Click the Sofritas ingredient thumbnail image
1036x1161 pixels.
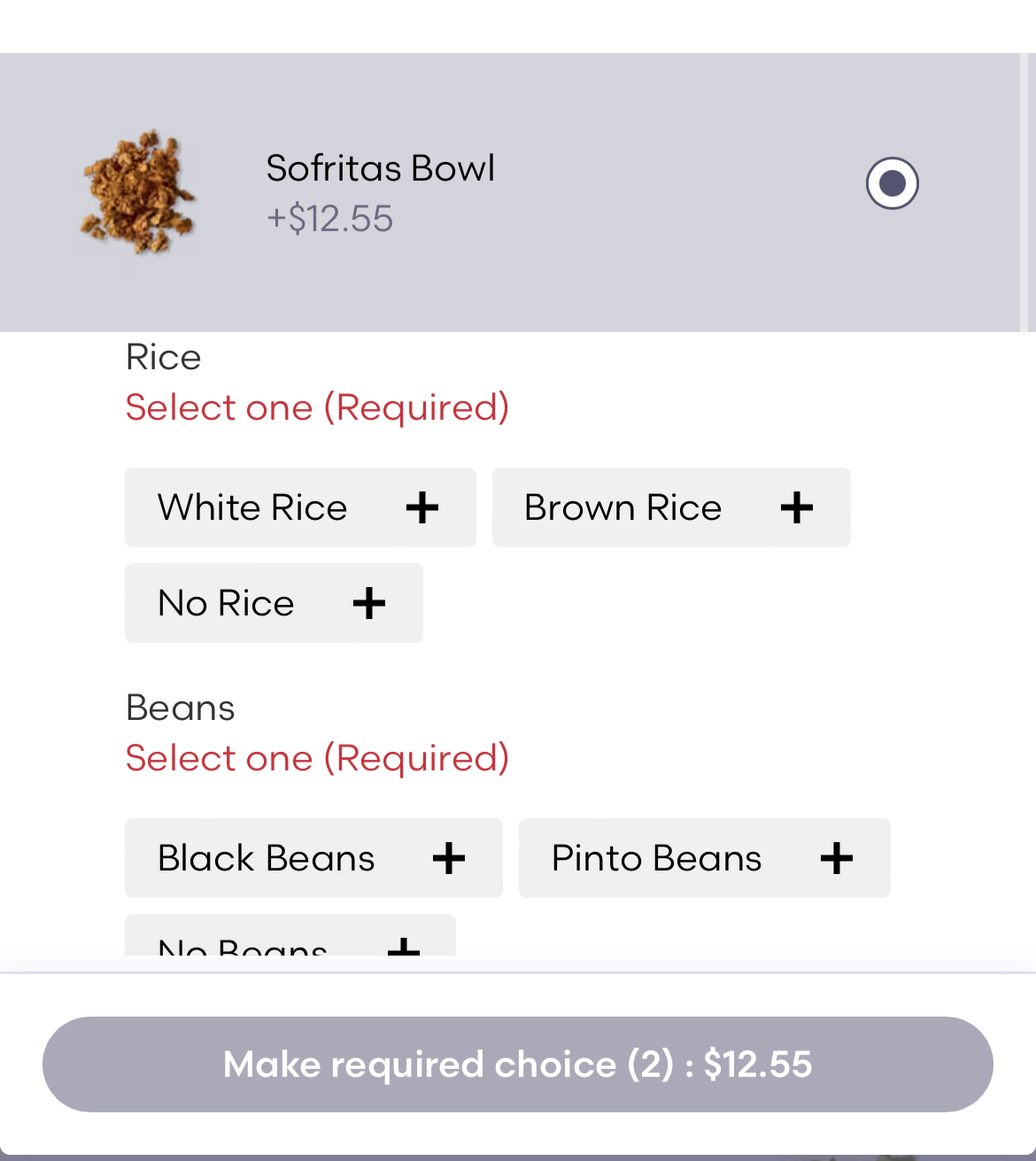coord(138,193)
